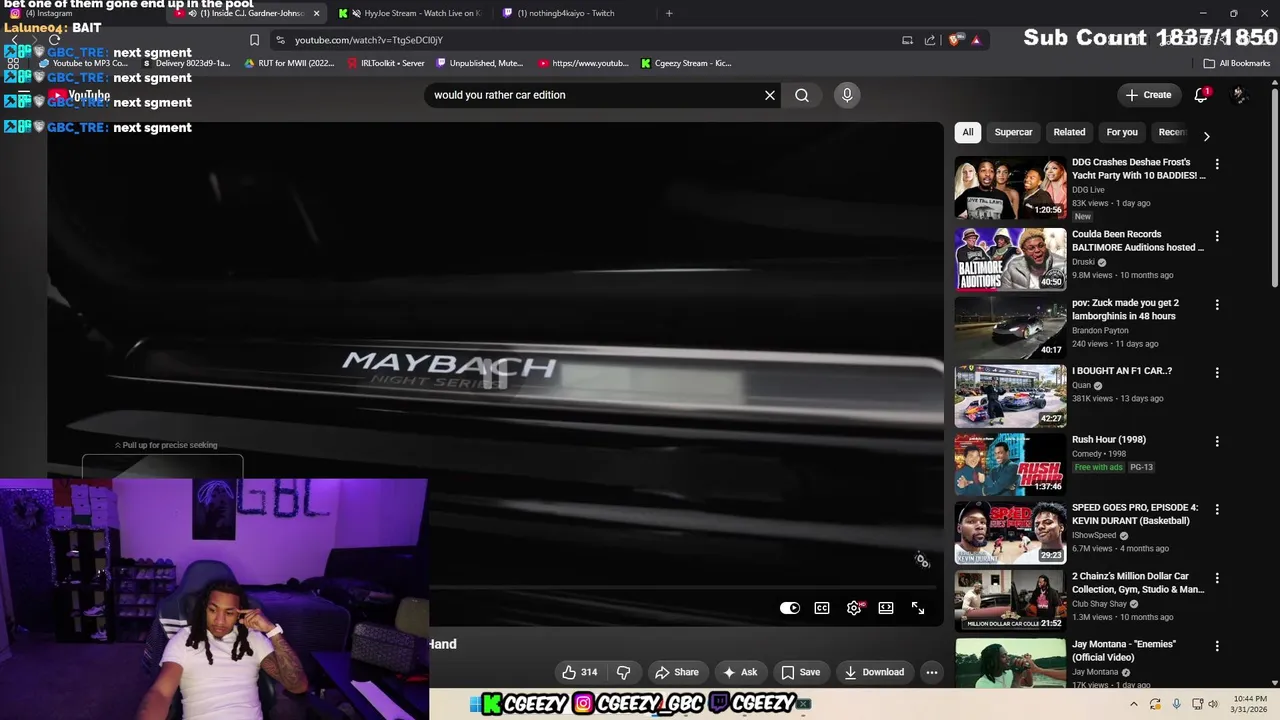Open more video actions (three dots)
1280x720 pixels.
[x=932, y=672]
